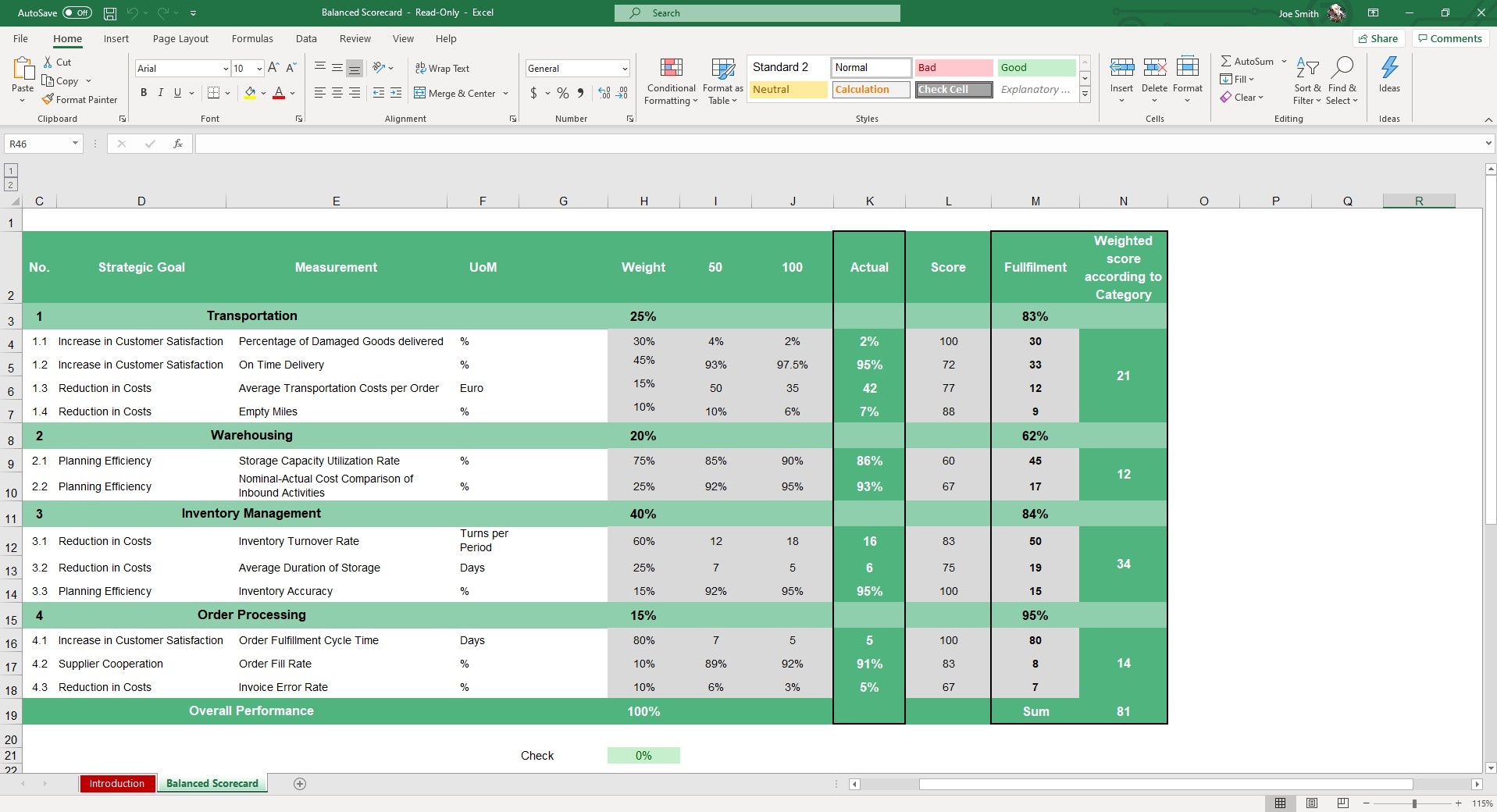Click the Insert Function fx icon
Screen dimensions: 1497x812
(x=178, y=144)
